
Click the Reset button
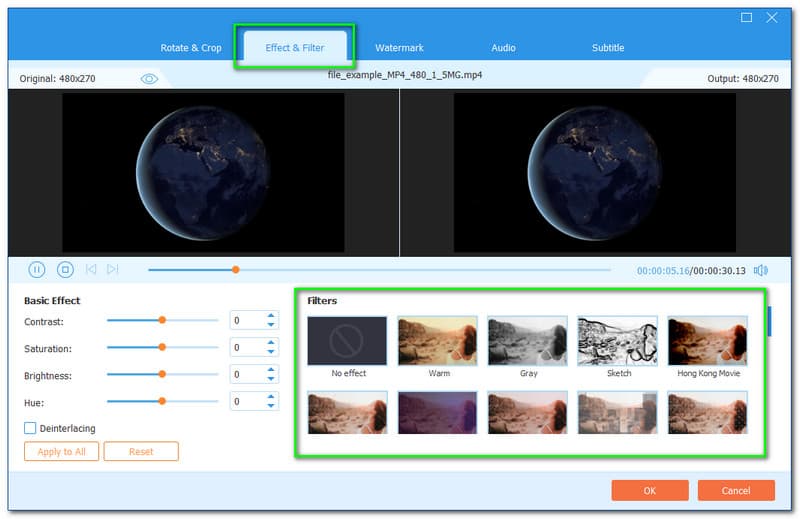(x=141, y=452)
